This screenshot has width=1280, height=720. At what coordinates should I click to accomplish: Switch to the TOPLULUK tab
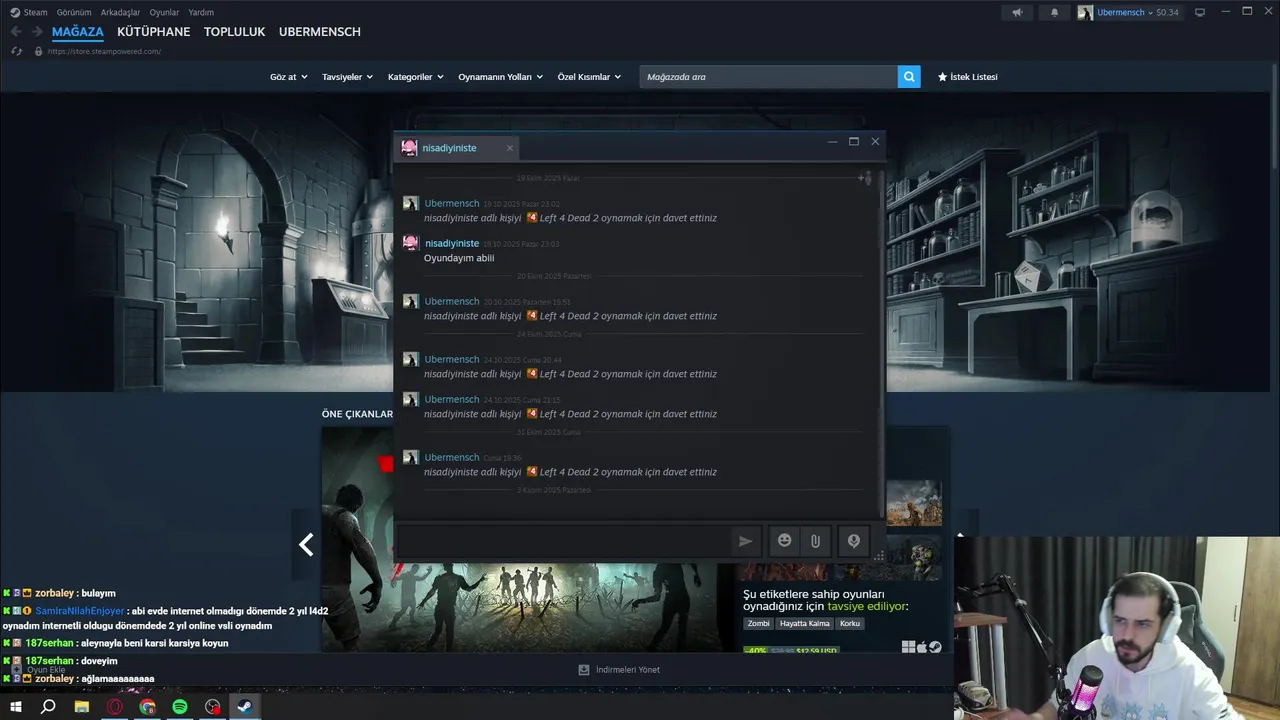[234, 32]
